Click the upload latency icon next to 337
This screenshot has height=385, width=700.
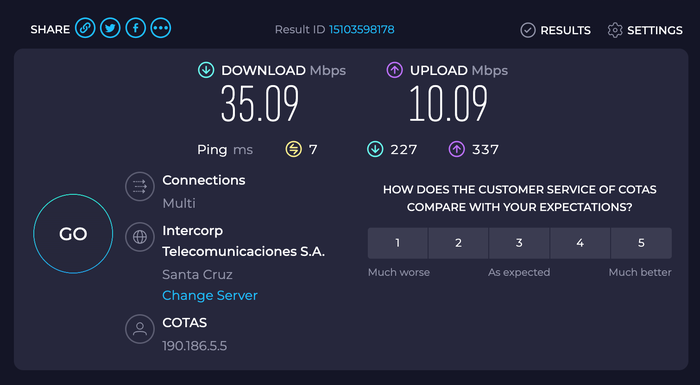pyautogui.click(x=456, y=149)
